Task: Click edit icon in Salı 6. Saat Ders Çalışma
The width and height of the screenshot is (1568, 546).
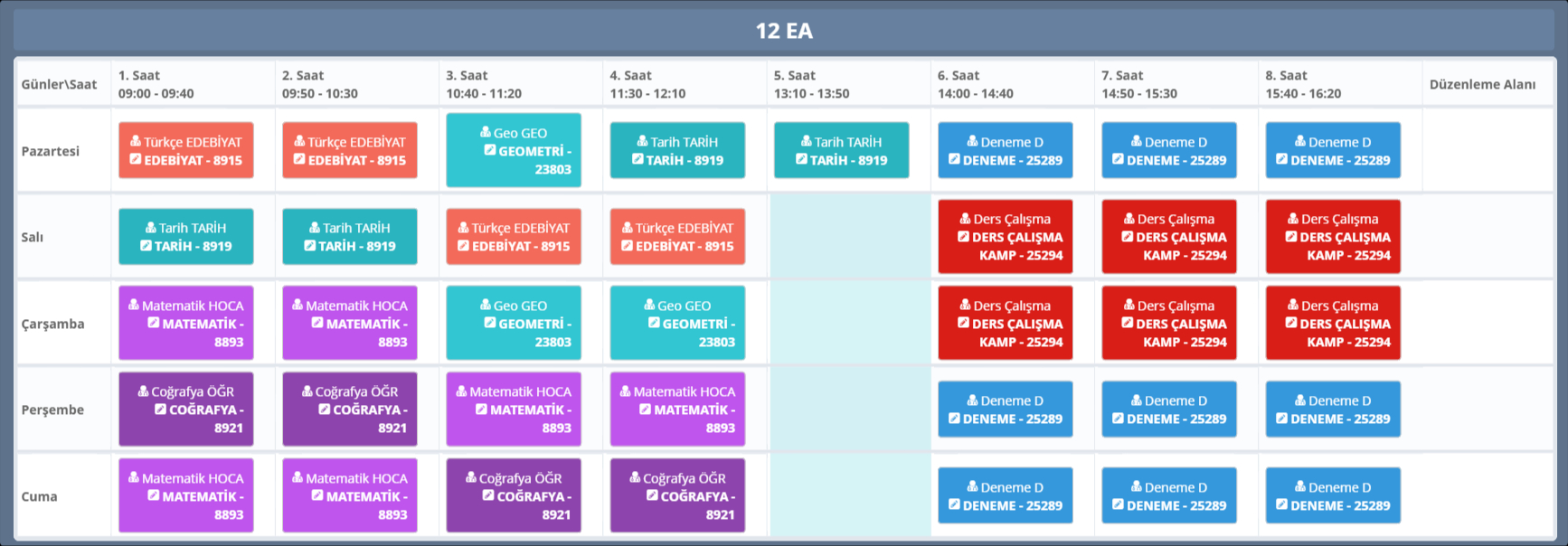Action: [964, 237]
